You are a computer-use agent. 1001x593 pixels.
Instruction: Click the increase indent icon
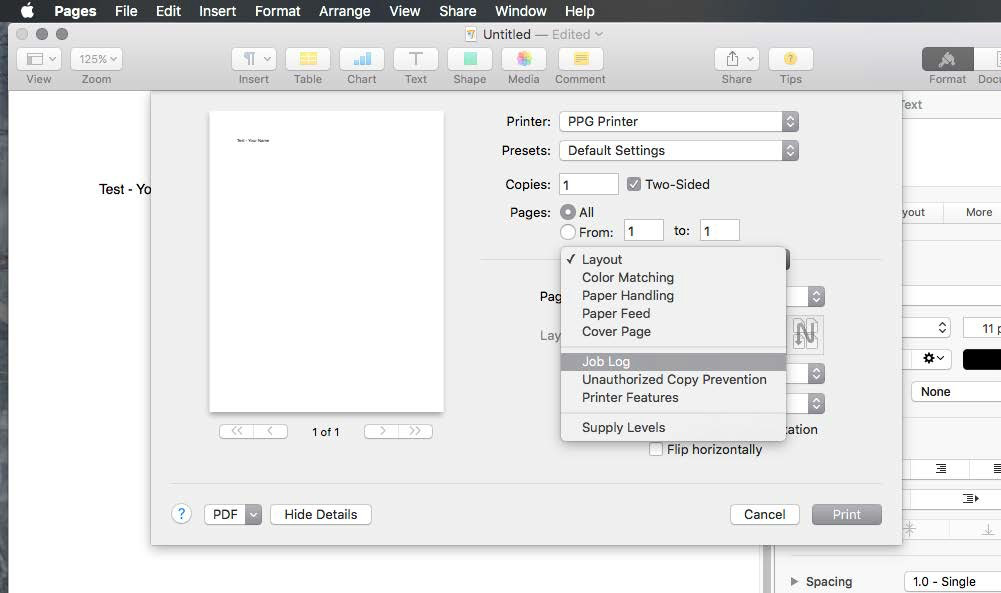(970, 498)
